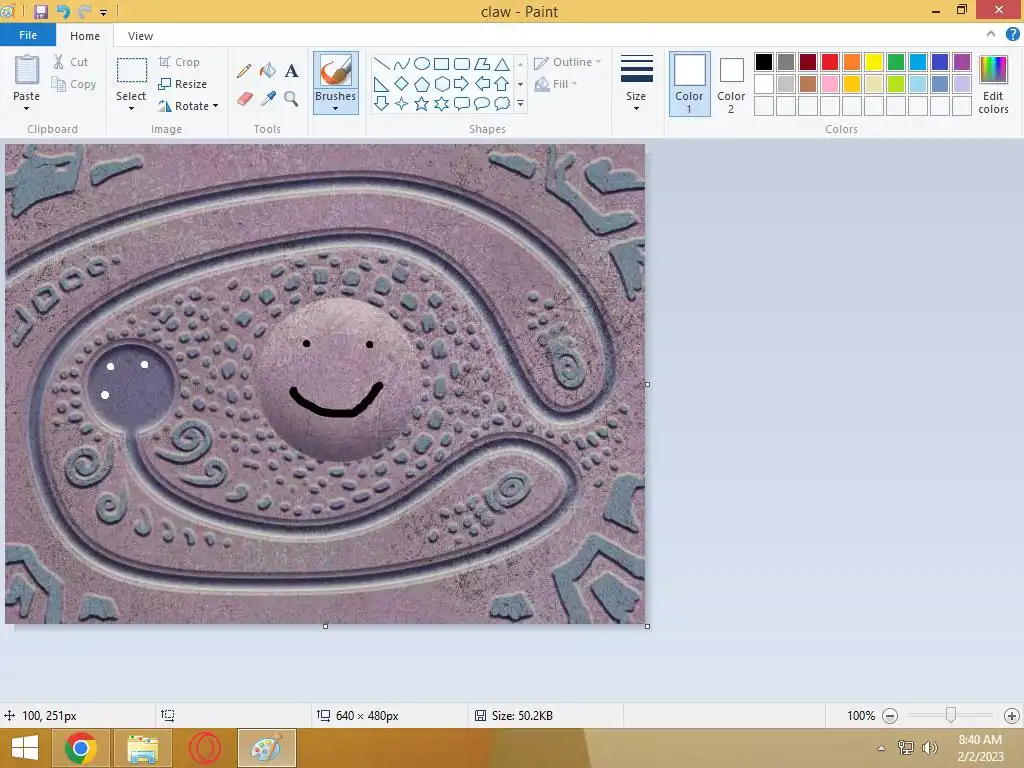Choose the Five-point star shape
This screenshot has height=768, width=1024.
point(422,103)
